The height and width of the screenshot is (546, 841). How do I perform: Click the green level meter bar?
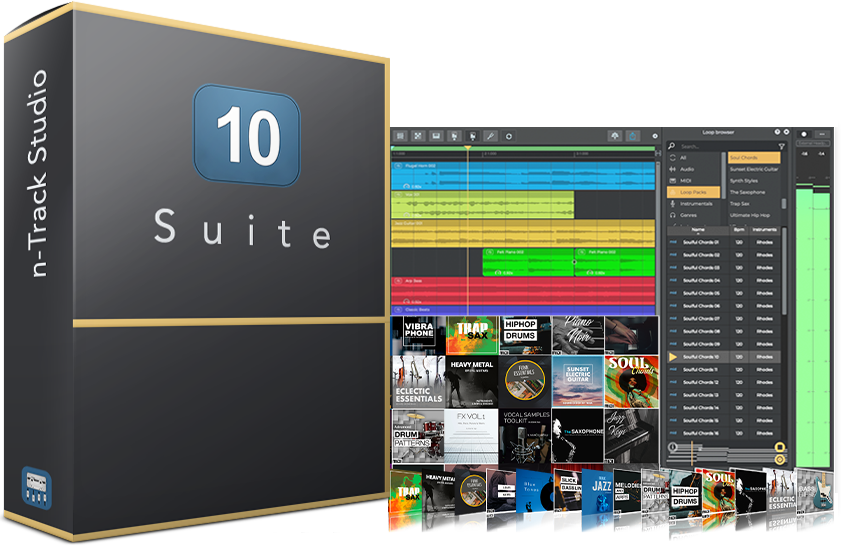[813, 327]
